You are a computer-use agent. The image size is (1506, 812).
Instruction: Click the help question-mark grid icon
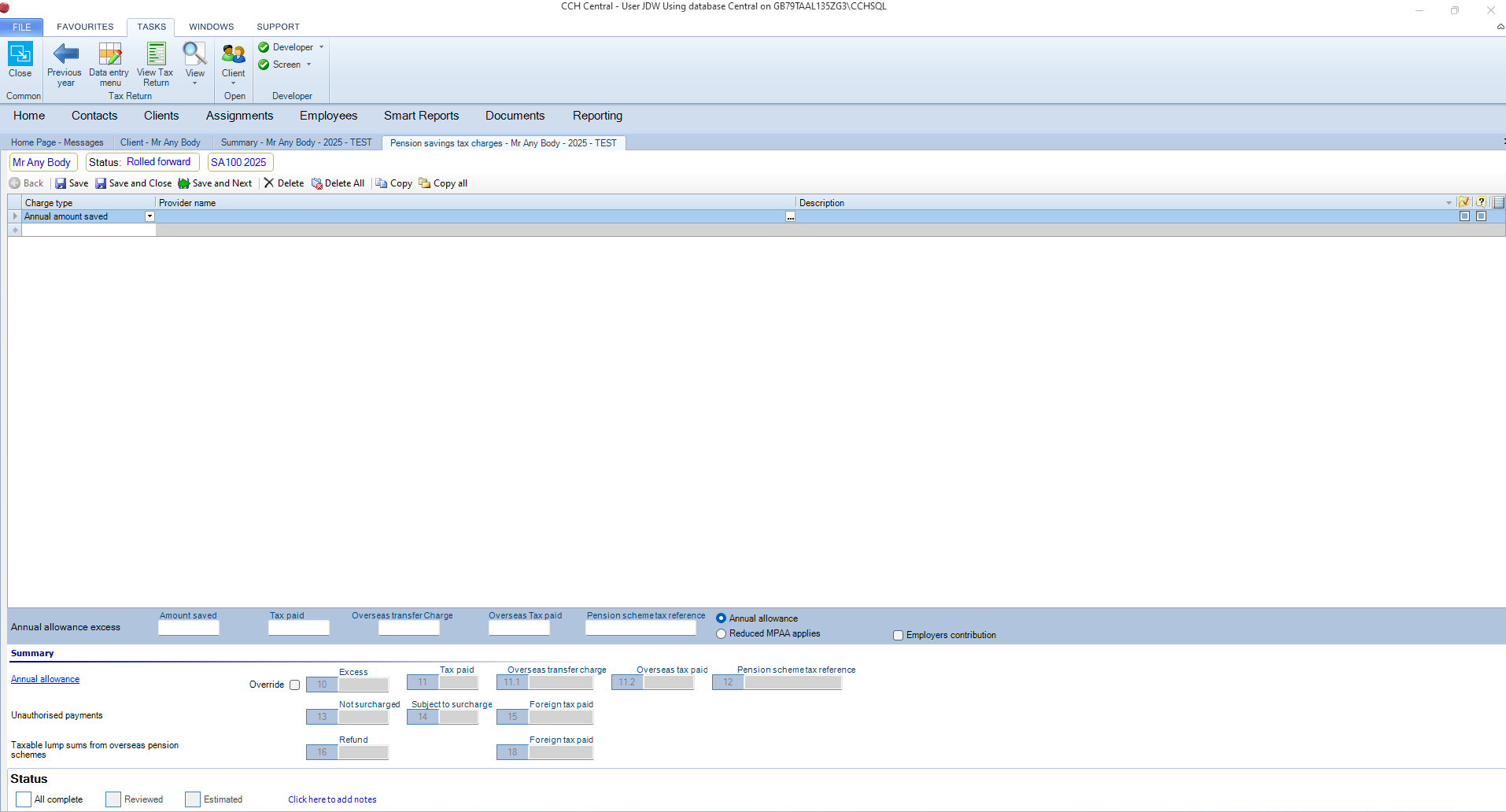(x=1481, y=202)
